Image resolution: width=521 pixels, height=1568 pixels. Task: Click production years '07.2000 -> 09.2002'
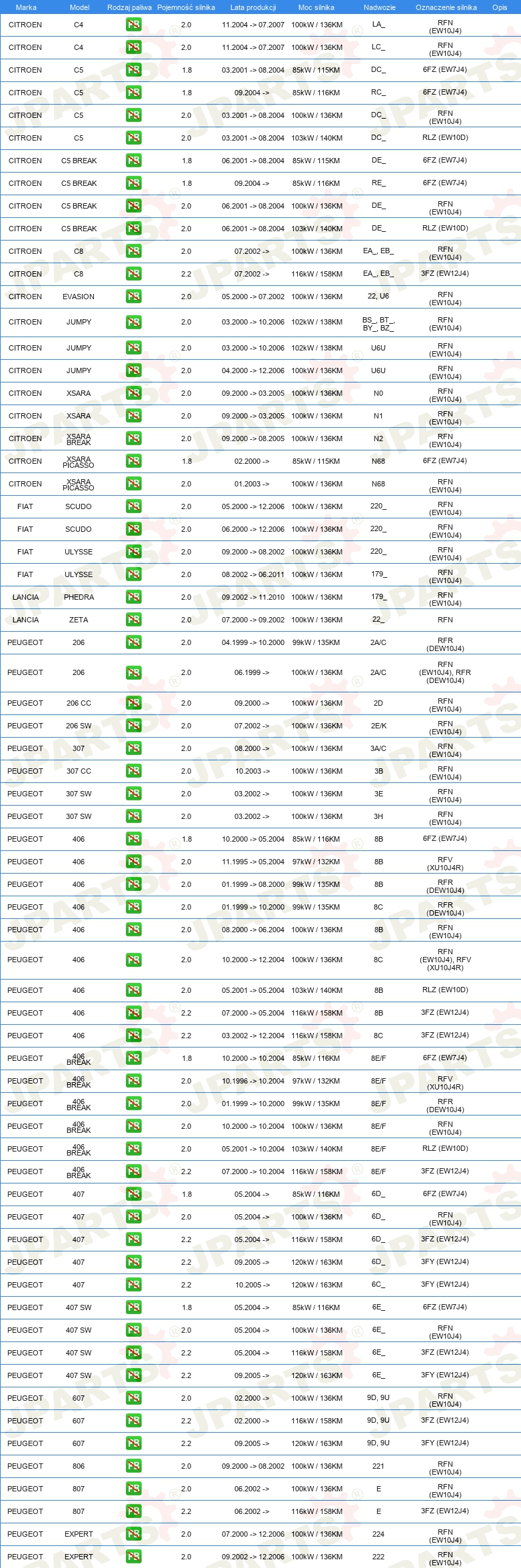click(253, 620)
